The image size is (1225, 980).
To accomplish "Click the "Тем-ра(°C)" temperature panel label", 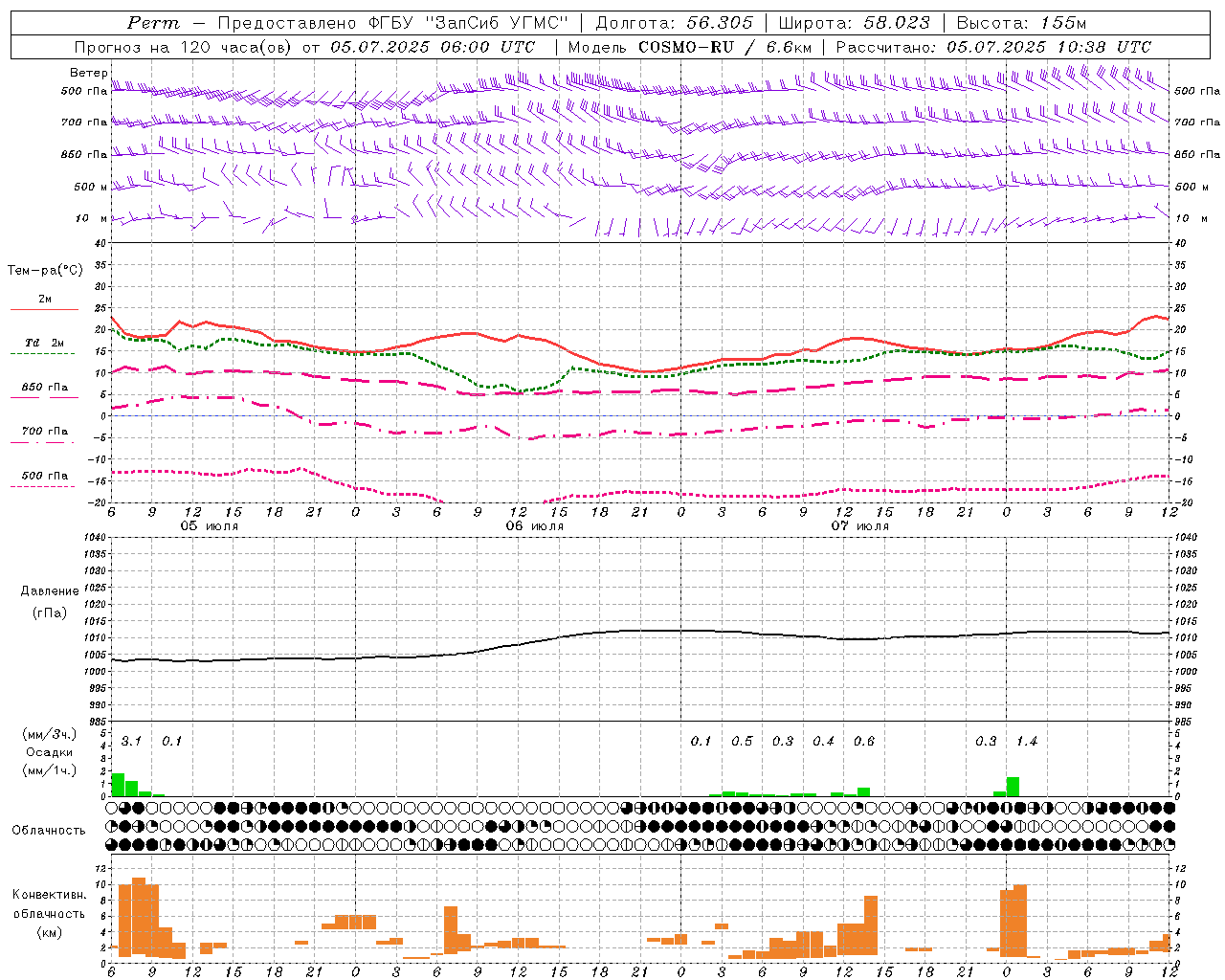I will [x=45, y=271].
